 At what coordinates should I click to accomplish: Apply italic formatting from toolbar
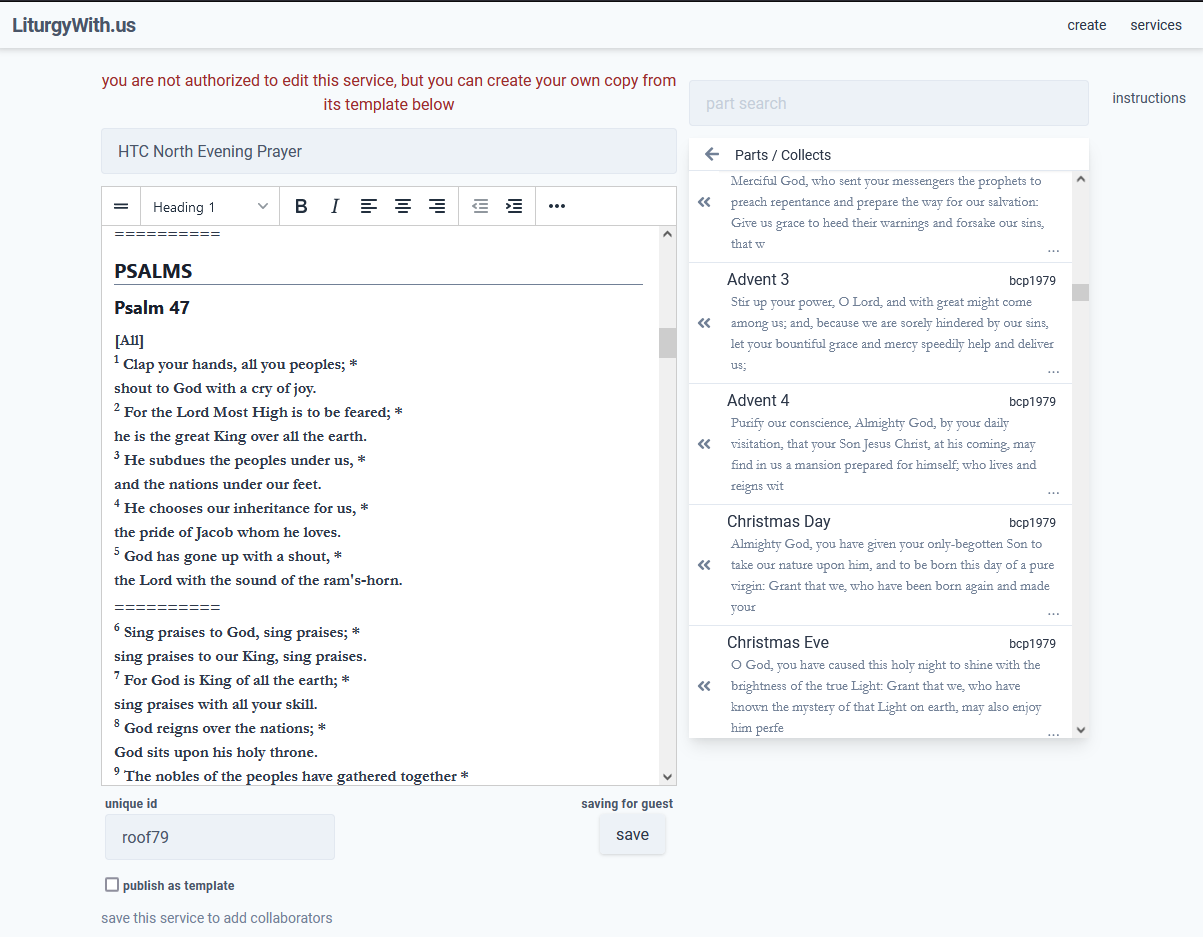(x=335, y=206)
